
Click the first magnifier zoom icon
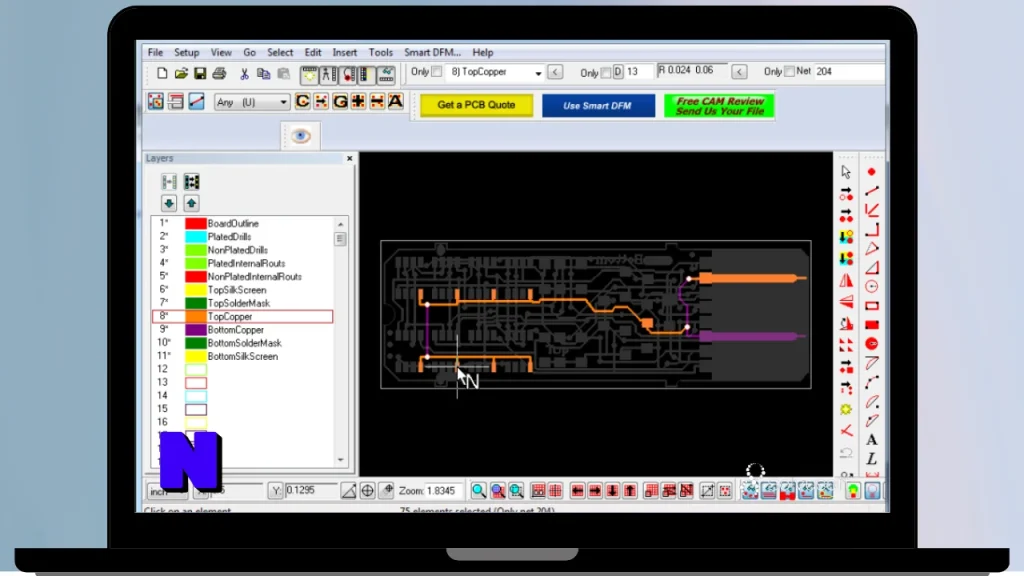click(479, 490)
